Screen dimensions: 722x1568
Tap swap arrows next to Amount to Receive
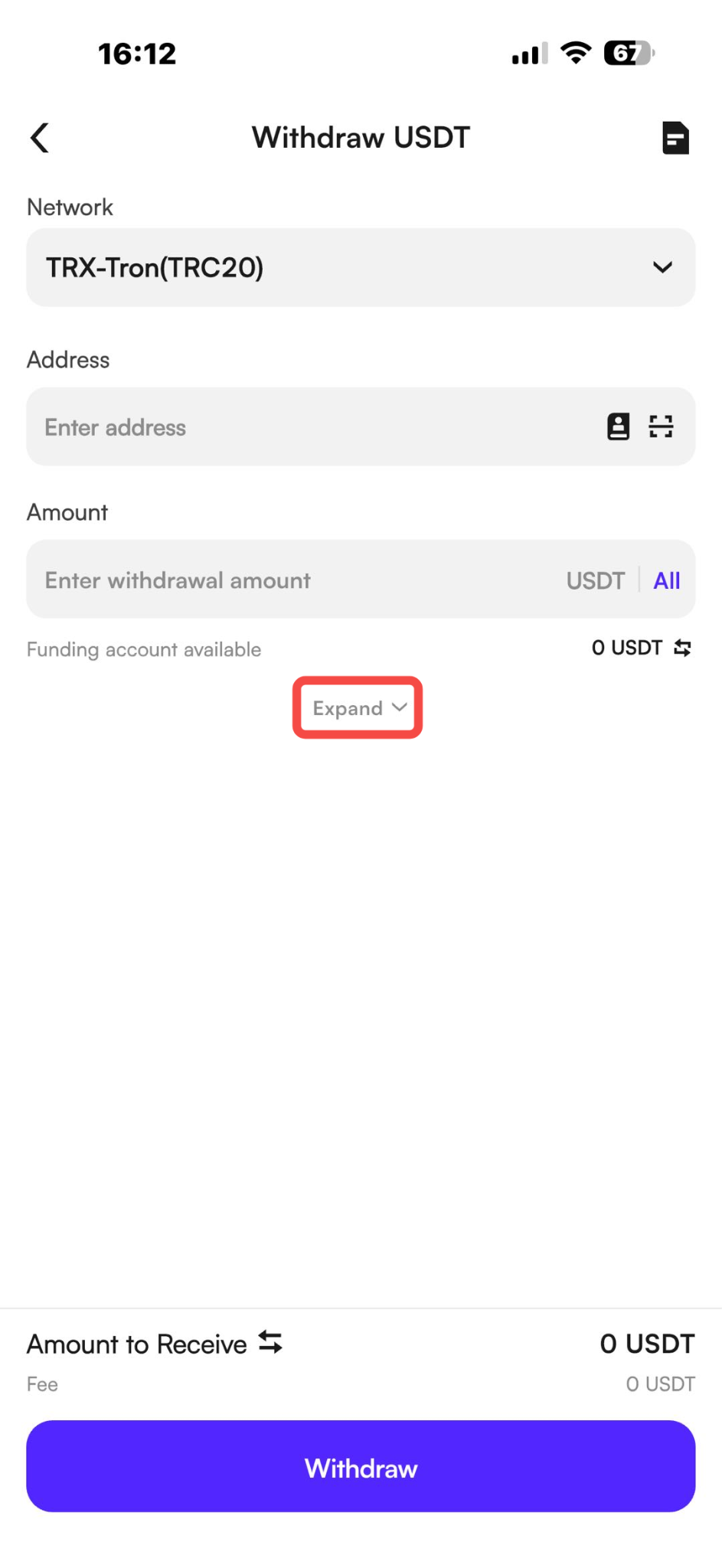tap(270, 1342)
